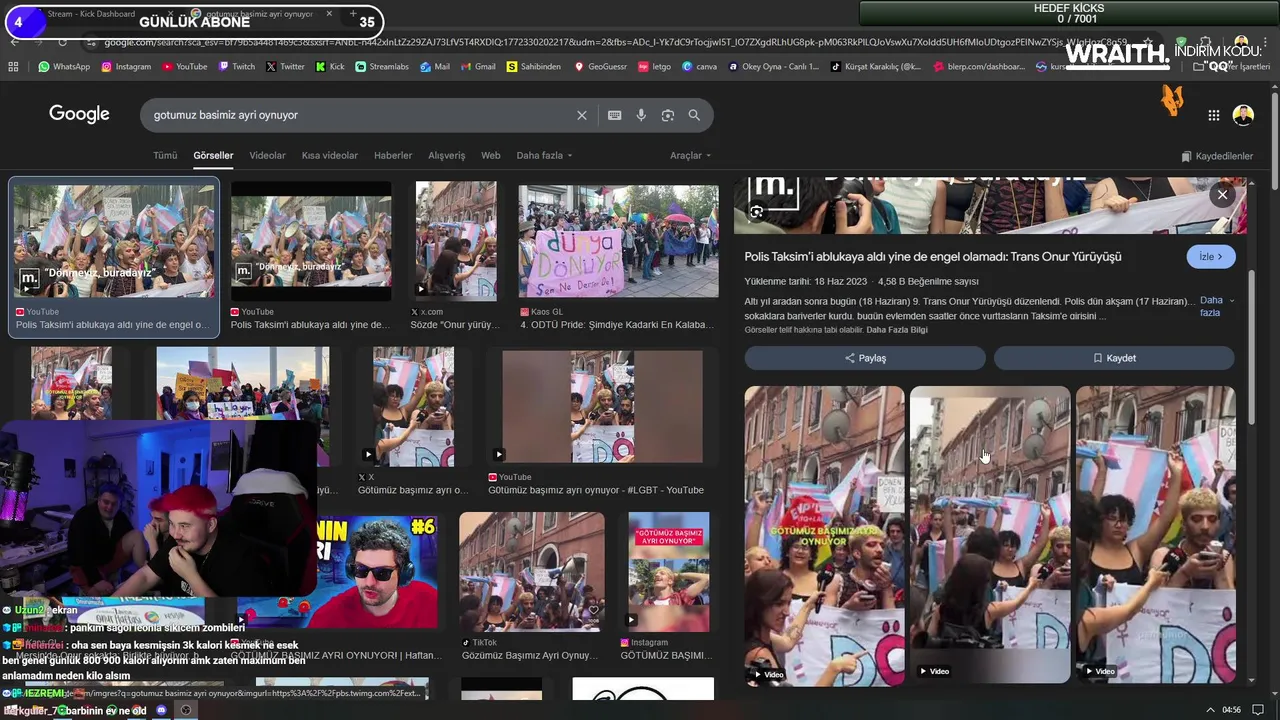Viewport: 1280px width, 720px height.
Task: Open Gmail bookmark
Action: [478, 67]
